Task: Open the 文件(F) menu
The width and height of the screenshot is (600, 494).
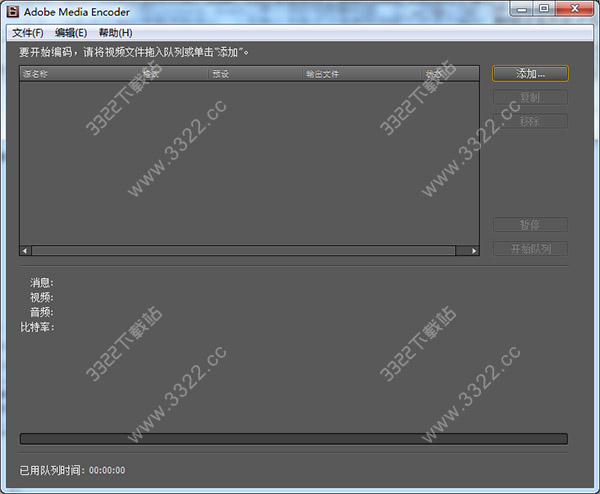Action: click(x=28, y=33)
